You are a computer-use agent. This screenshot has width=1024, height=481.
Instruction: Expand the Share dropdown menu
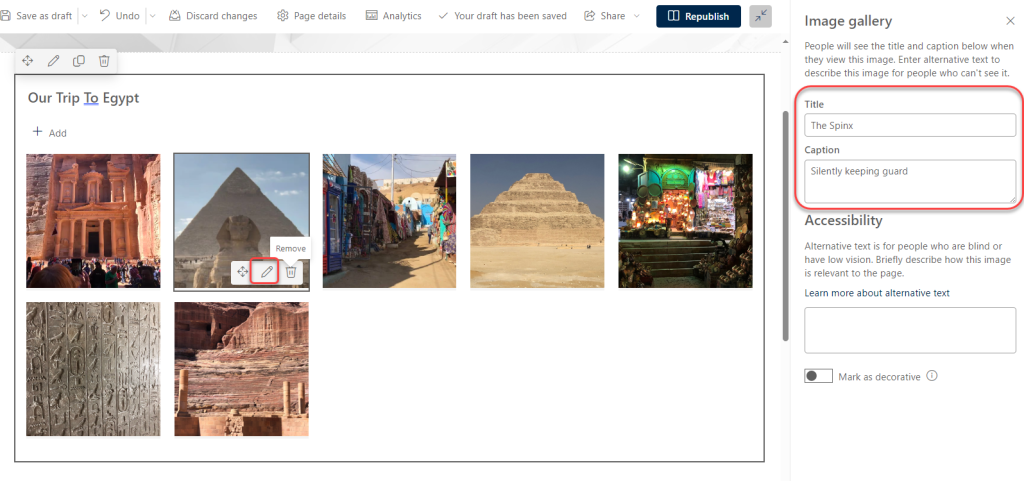click(637, 16)
